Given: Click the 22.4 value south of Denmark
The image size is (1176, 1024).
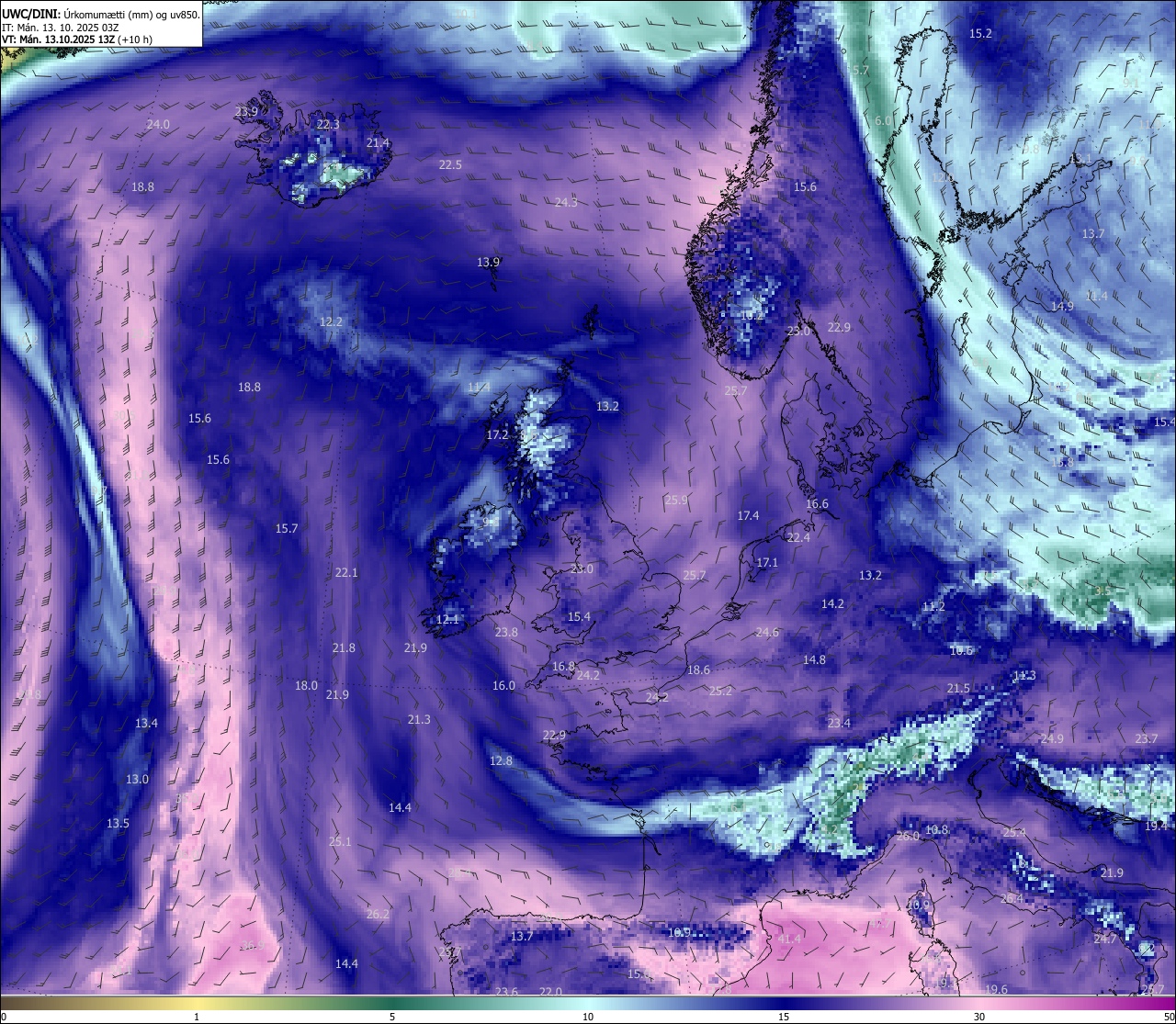Looking at the screenshot, I should point(798,537).
